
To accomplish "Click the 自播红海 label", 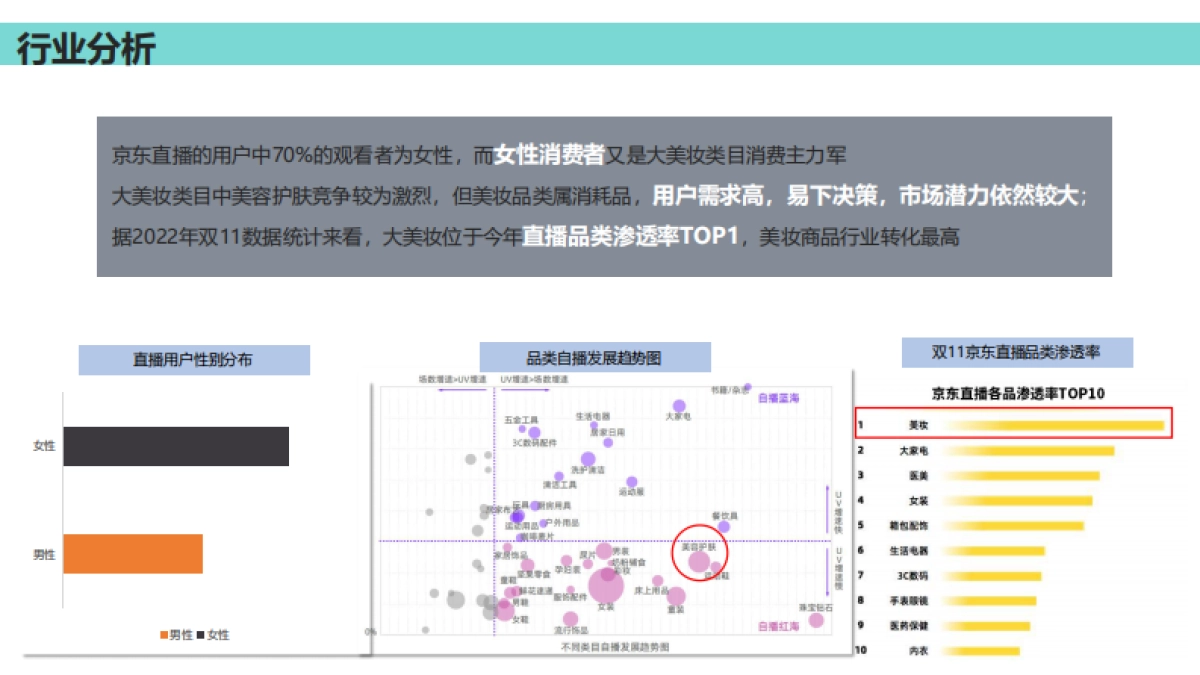I will [x=778, y=627].
